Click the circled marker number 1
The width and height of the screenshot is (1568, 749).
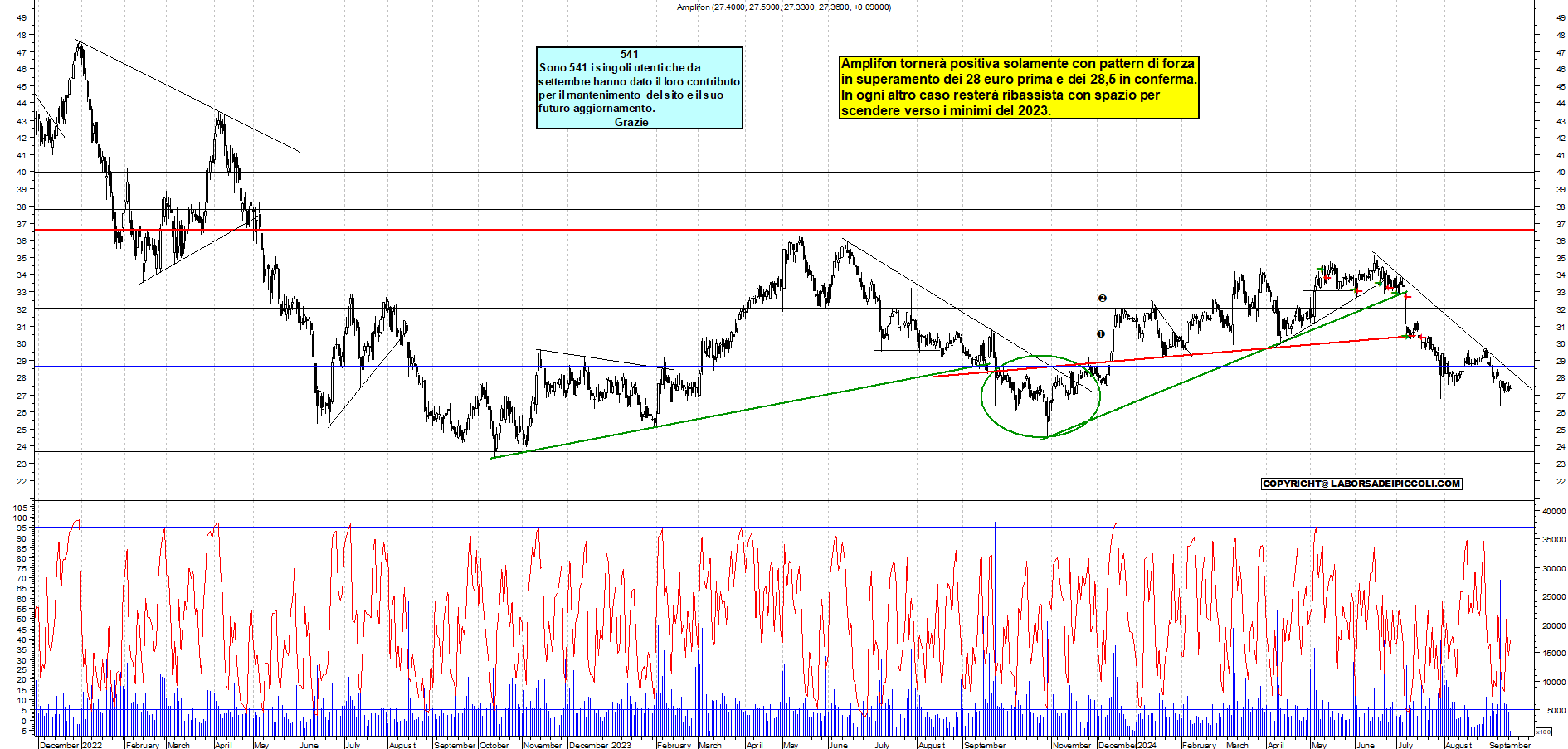pos(1101,333)
